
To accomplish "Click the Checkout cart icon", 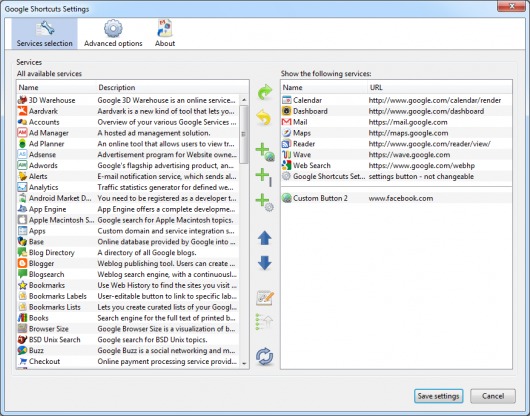I will coord(22,361).
